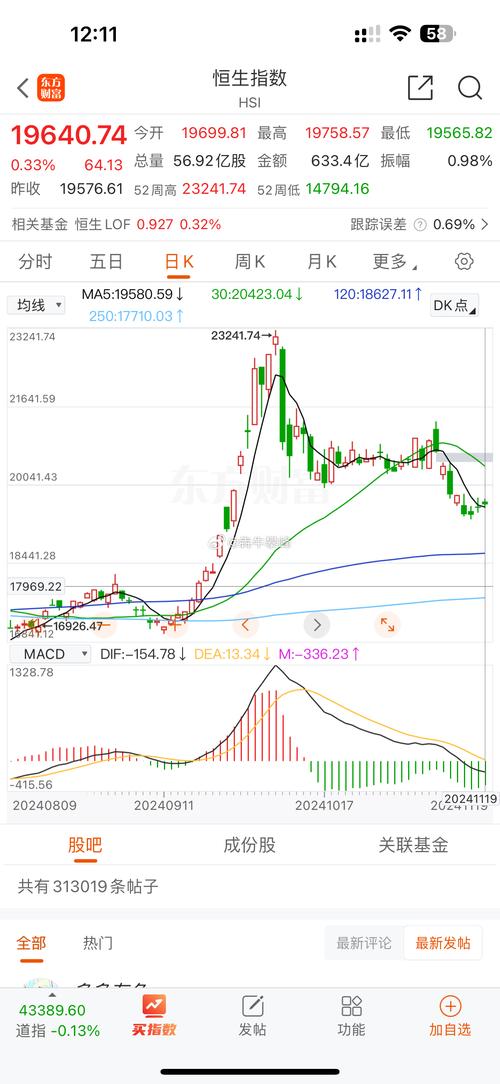Viewport: 500px width, 1084px height.
Task: Tap 共有313019条帖子 count text
Action: [89, 886]
